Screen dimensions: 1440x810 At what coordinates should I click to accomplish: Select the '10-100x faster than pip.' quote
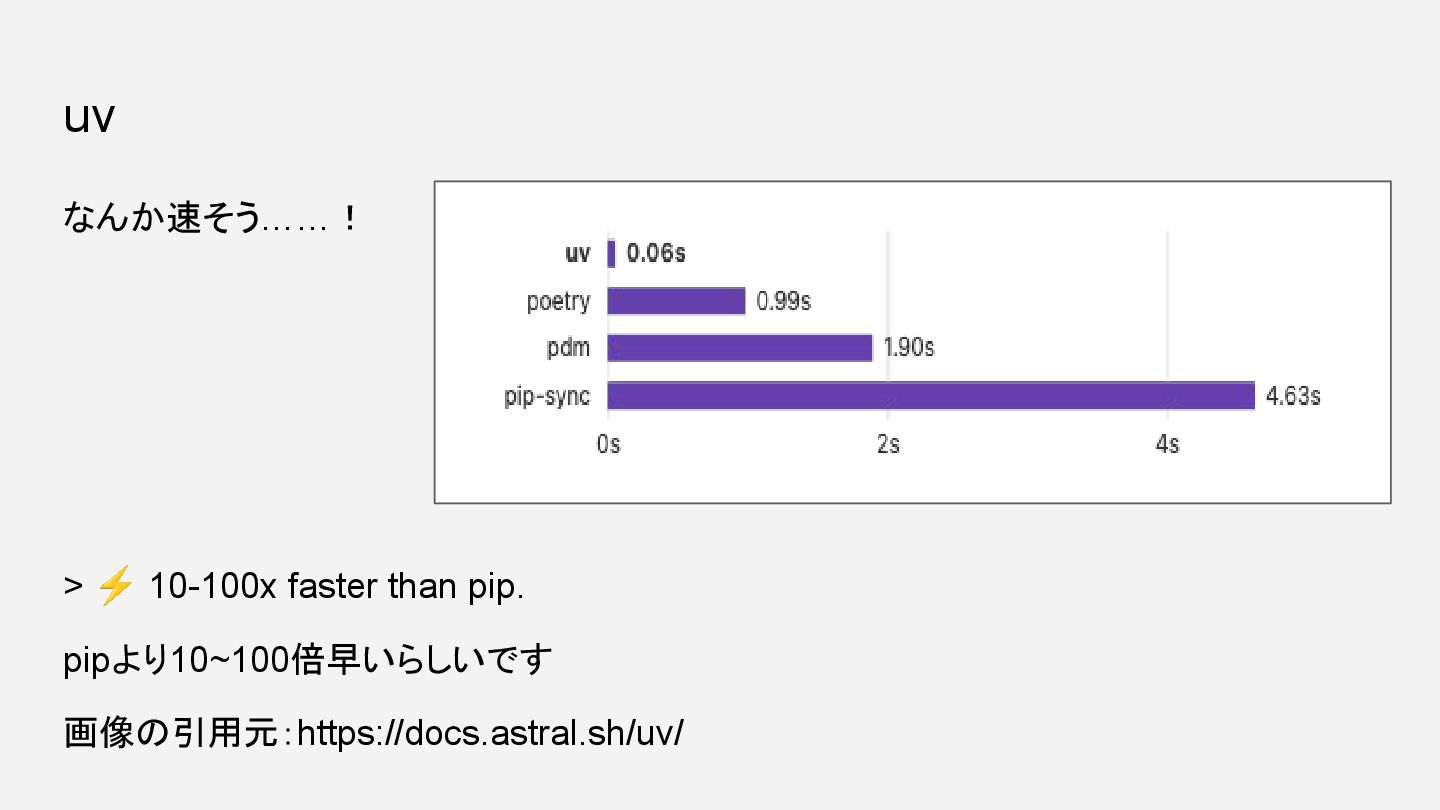pyautogui.click(x=336, y=587)
